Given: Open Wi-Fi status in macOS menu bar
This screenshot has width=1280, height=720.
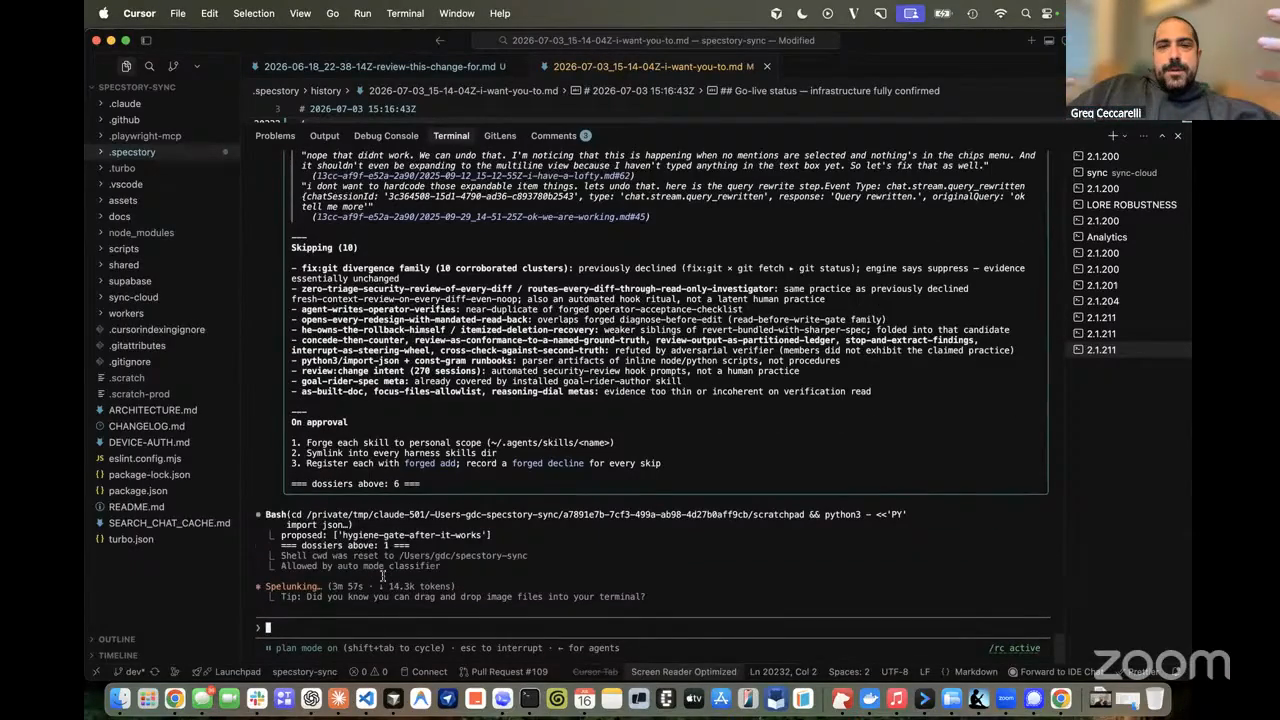Looking at the screenshot, I should coord(1001,13).
